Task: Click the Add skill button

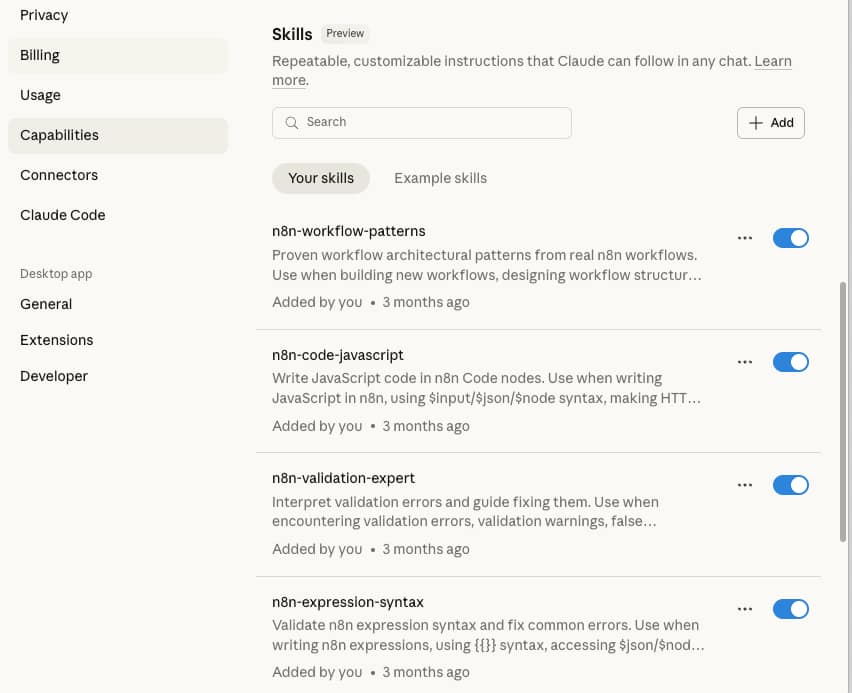Action: pyautogui.click(x=770, y=123)
